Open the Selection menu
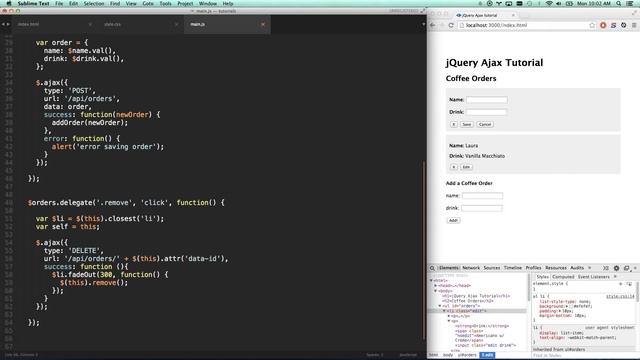This screenshot has width=640, height=360. coord(94,3)
